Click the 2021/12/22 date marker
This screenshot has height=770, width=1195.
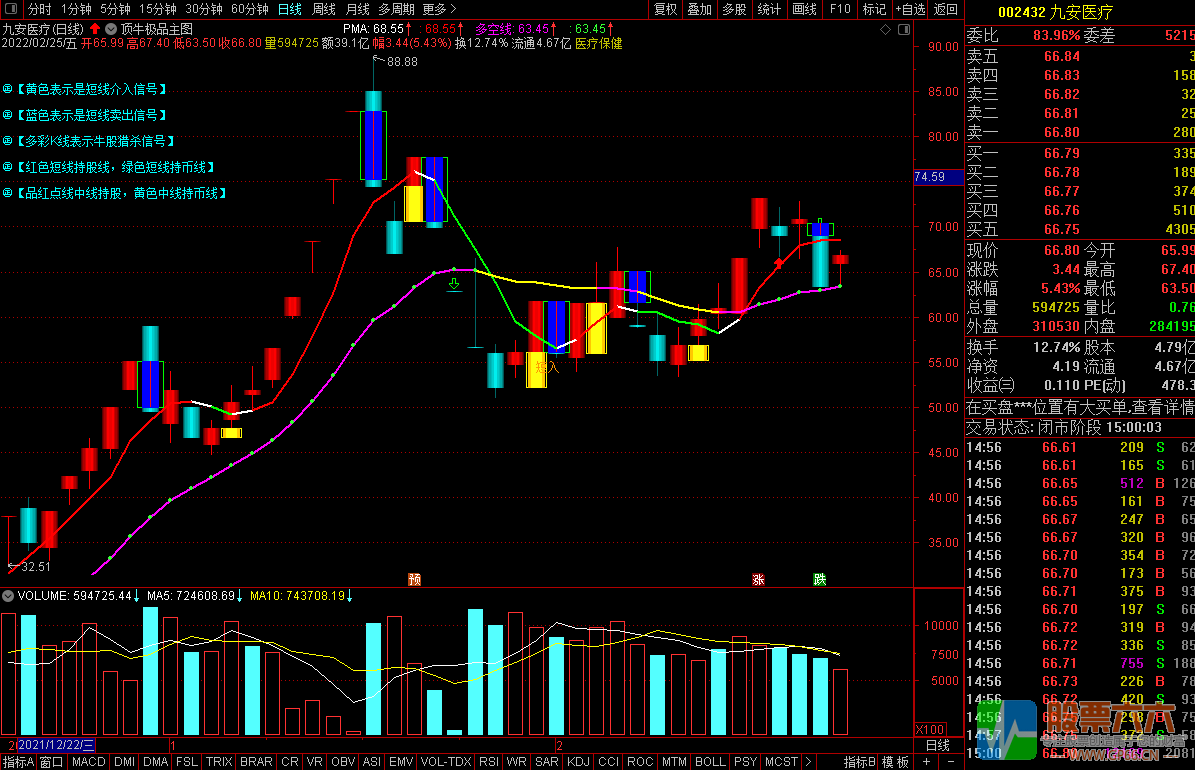(56, 745)
